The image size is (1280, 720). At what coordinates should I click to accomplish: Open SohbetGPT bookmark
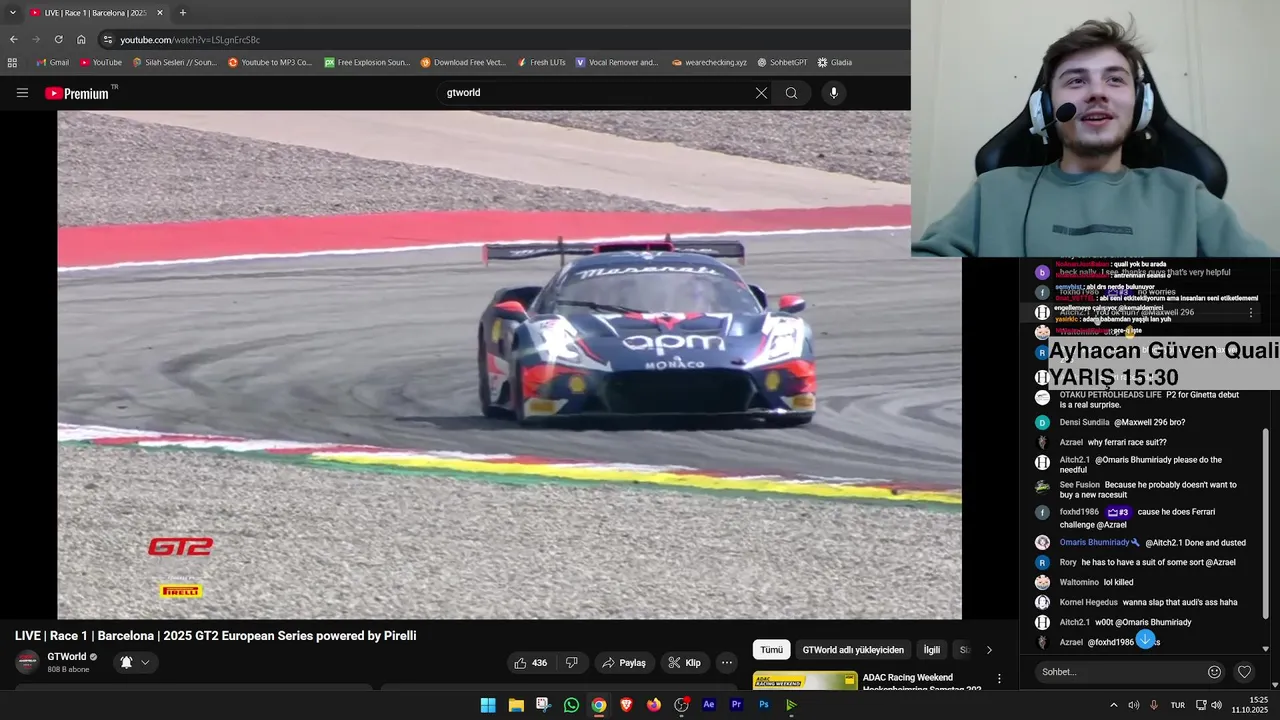(x=782, y=62)
